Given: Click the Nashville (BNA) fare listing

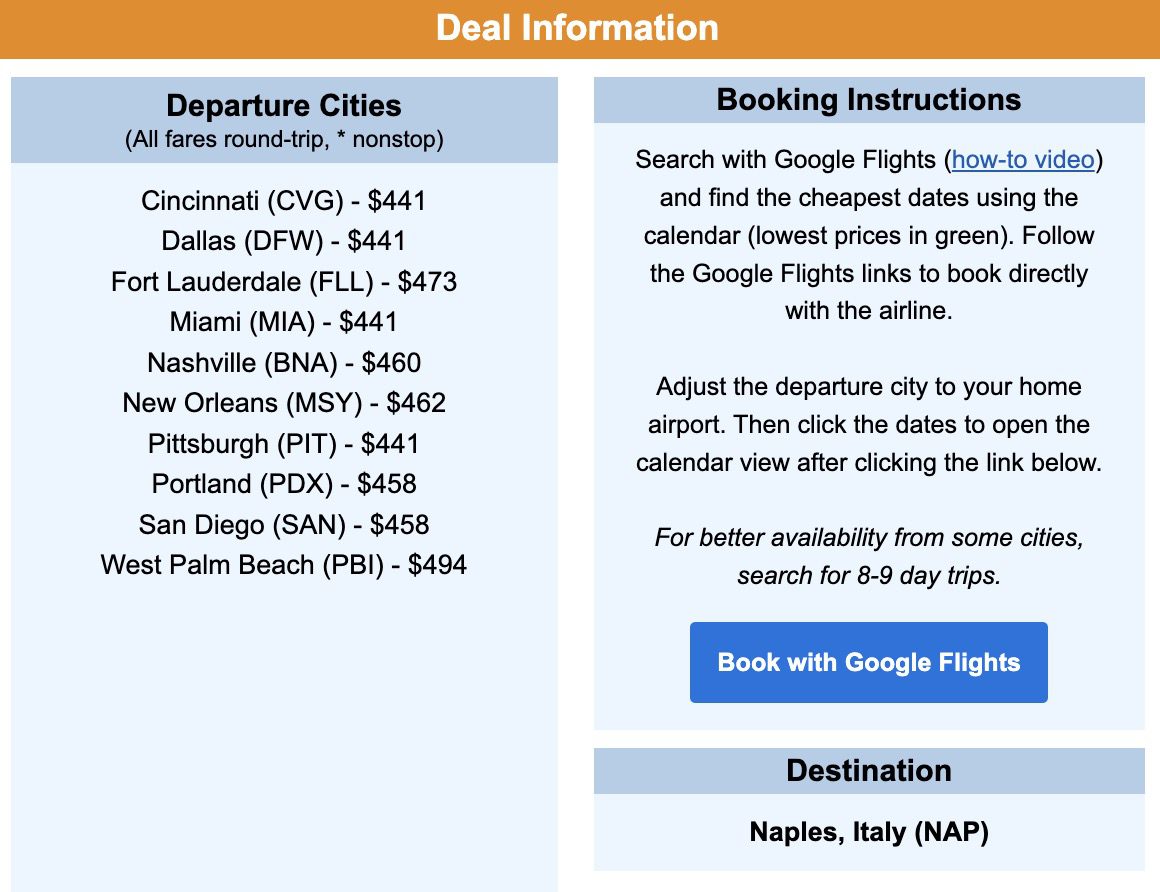Looking at the screenshot, I should click(x=283, y=362).
